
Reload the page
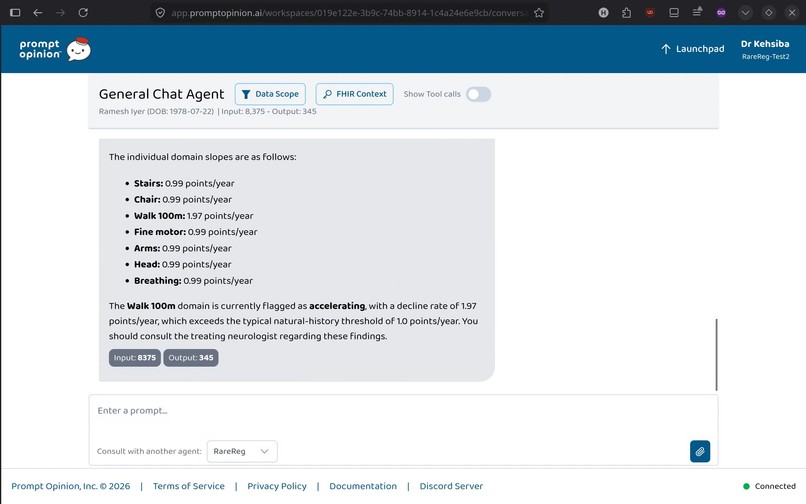point(83,12)
